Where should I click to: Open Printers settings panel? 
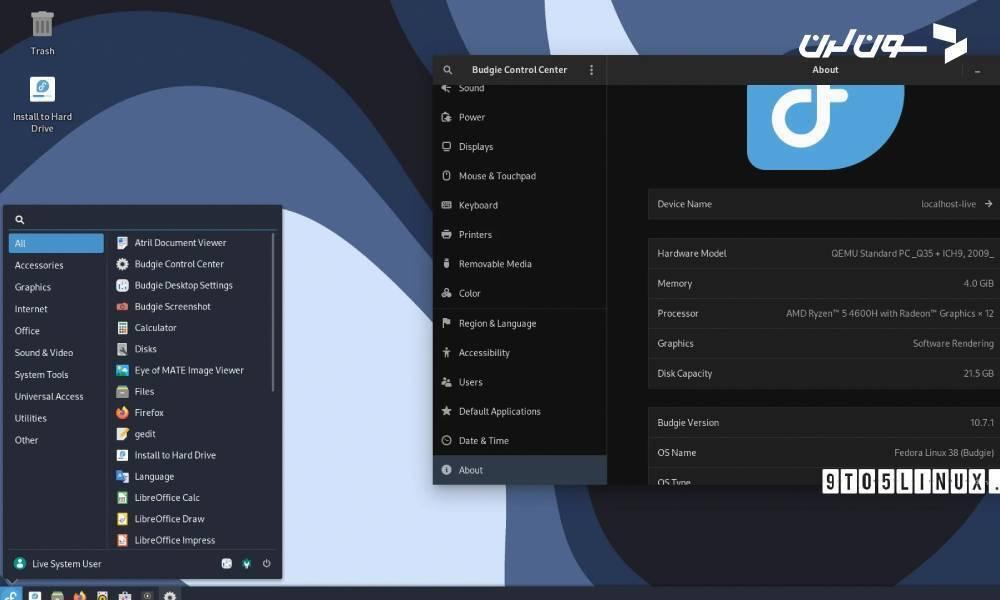pos(520,235)
